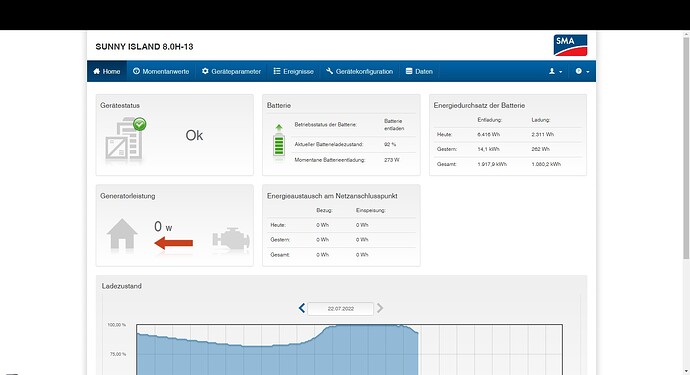Open the Home tab
The image size is (690, 375).
[x=107, y=71]
